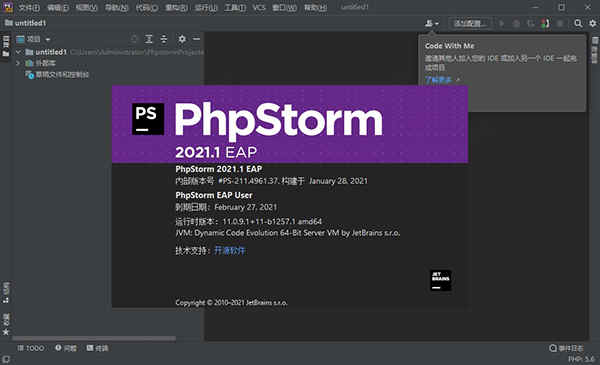Click the Debug toolbar icon

(x=516, y=24)
